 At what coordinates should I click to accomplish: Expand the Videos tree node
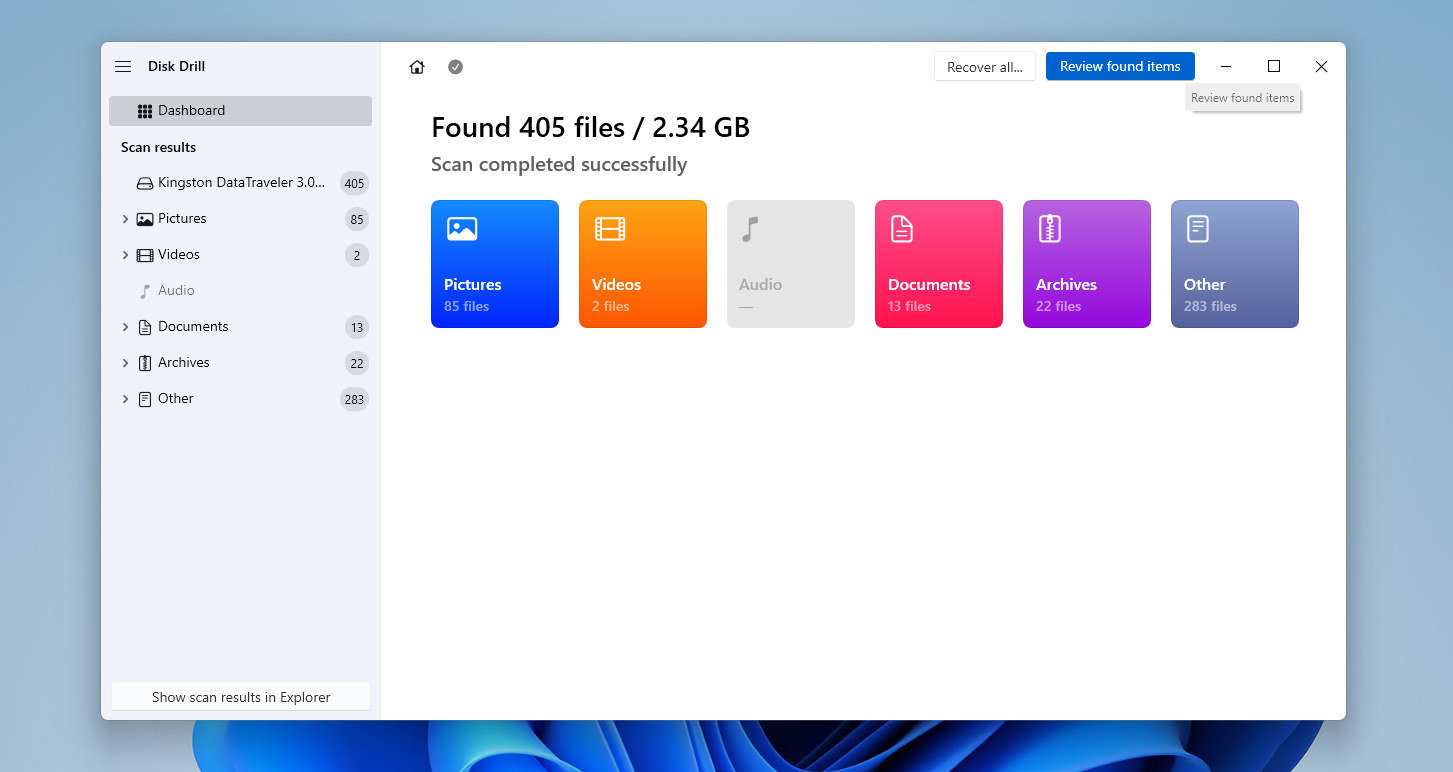point(125,255)
